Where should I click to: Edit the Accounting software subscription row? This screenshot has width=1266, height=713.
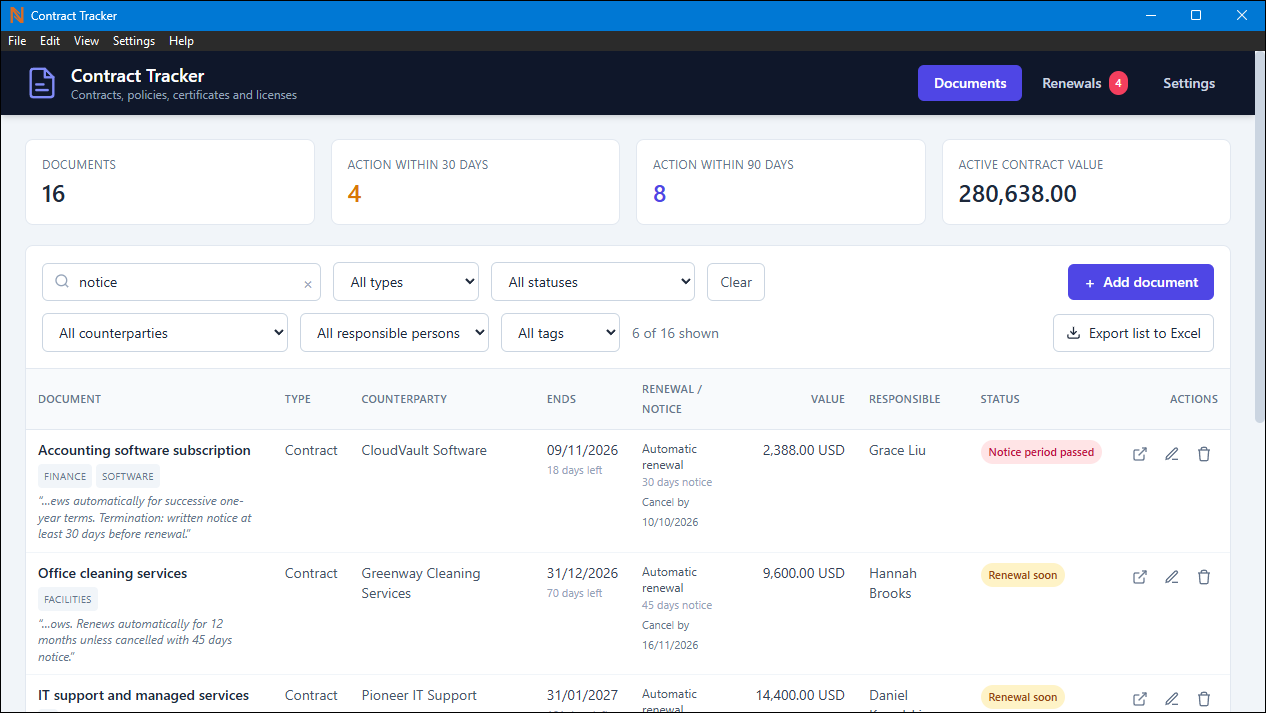[x=1172, y=454]
